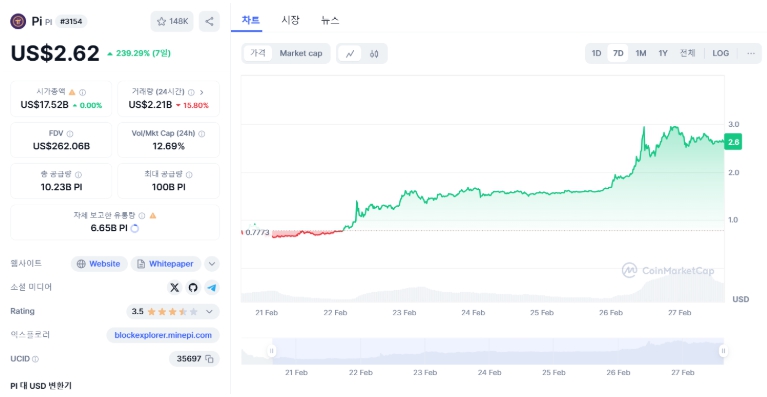Expand the website links dropdown chevron

[212, 264]
